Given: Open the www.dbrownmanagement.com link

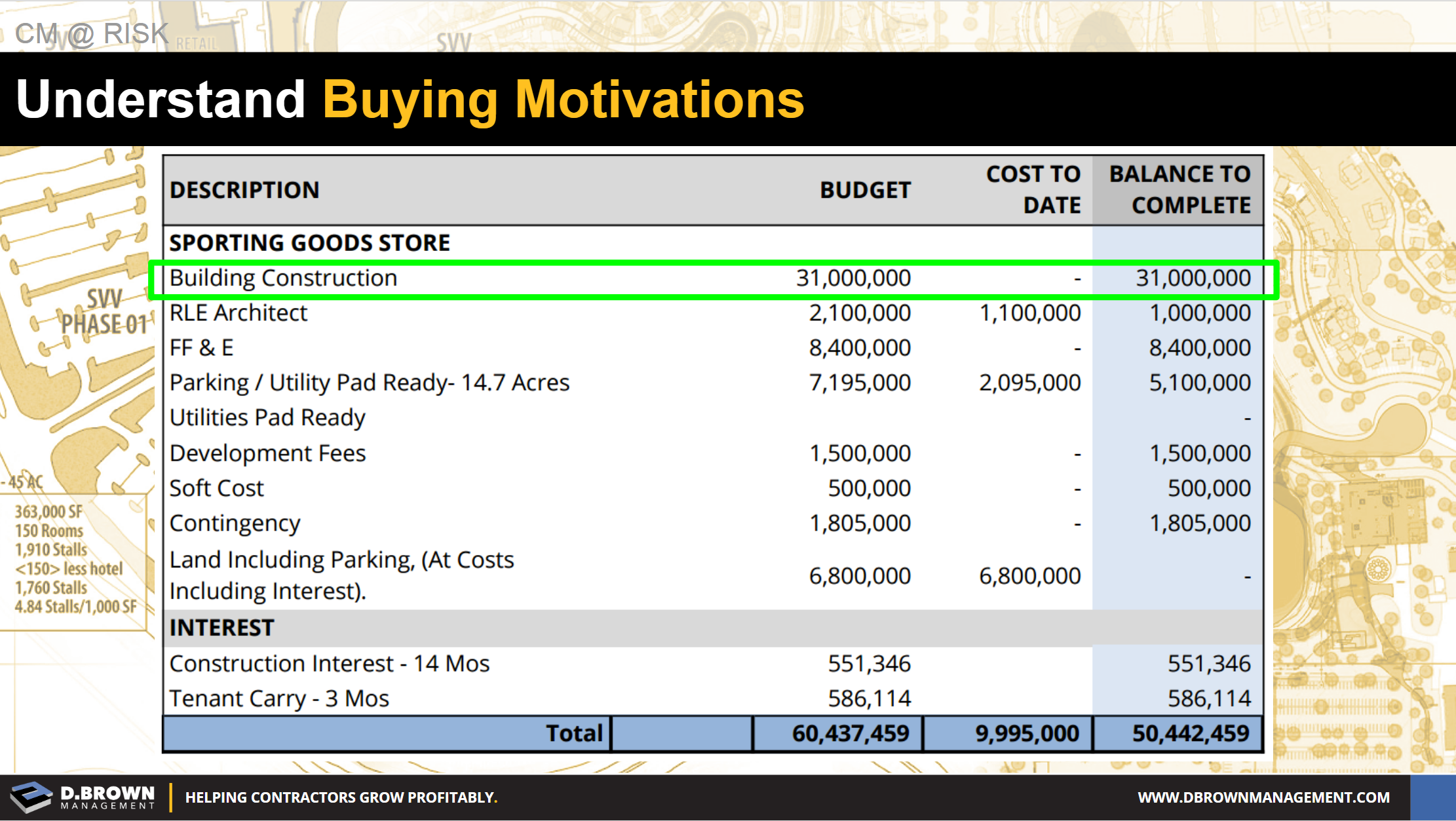Looking at the screenshot, I should pyautogui.click(x=1263, y=797).
